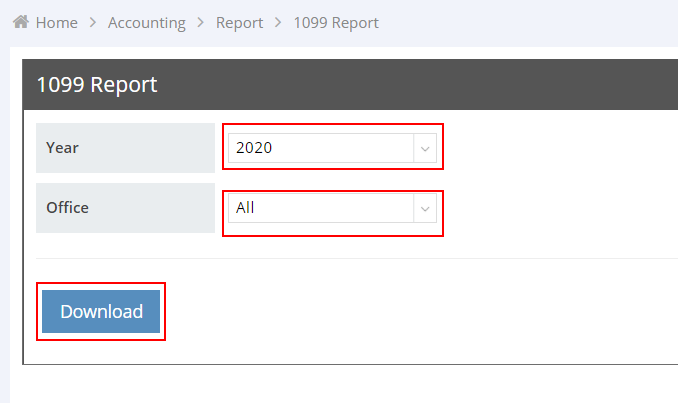Open the Accounting breadcrumb link
The image size is (678, 403).
tap(147, 22)
